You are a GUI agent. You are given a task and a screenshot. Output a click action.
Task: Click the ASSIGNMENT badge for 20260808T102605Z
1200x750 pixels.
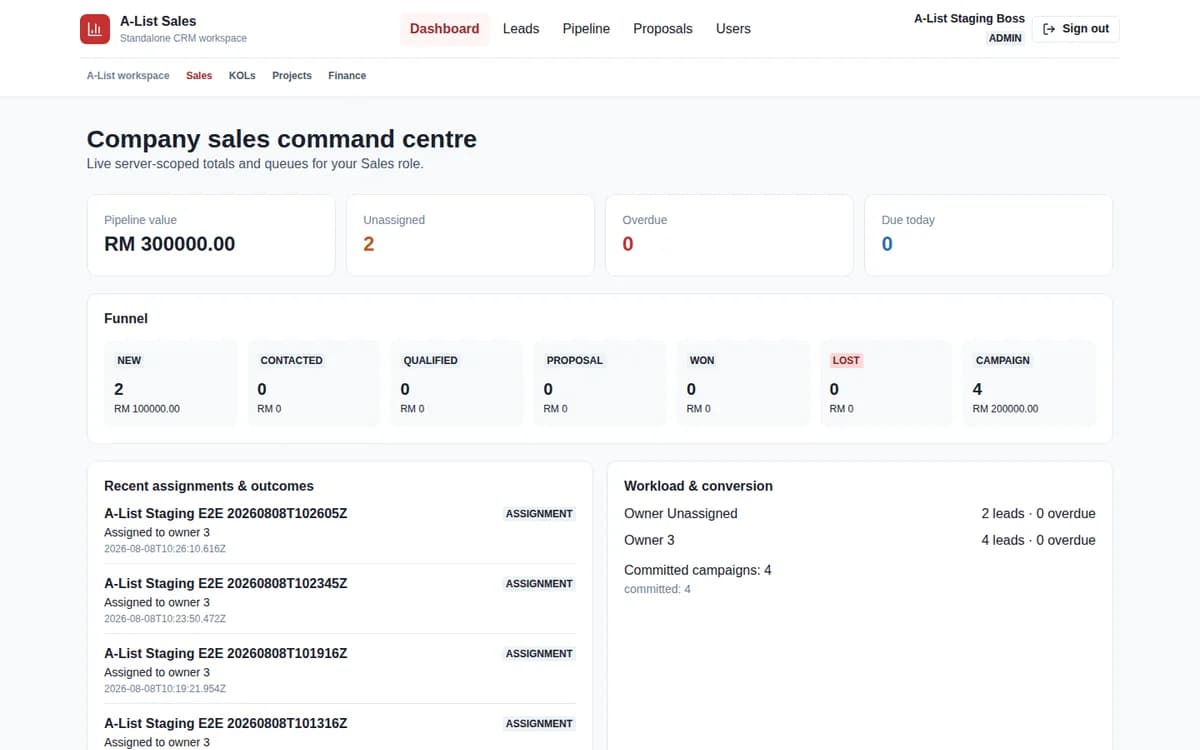tap(539, 514)
